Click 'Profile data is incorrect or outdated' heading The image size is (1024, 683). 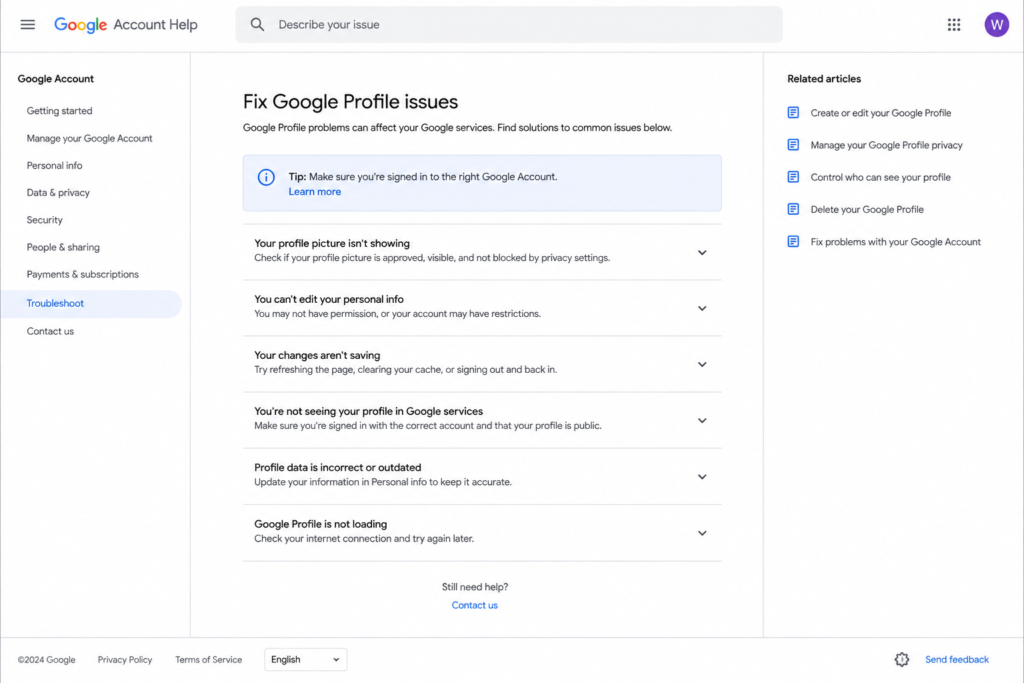coord(338,468)
